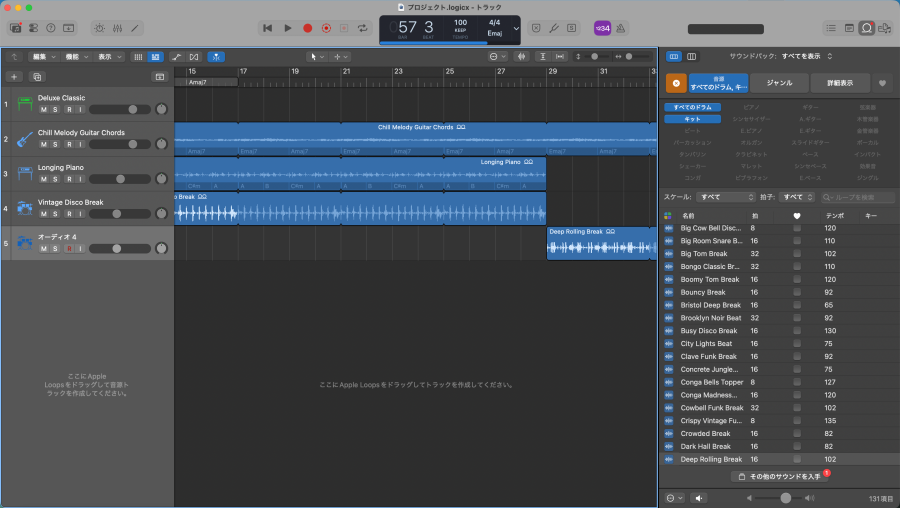Mute the Deluxe Classic track
This screenshot has width=900, height=508.
pos(43,109)
